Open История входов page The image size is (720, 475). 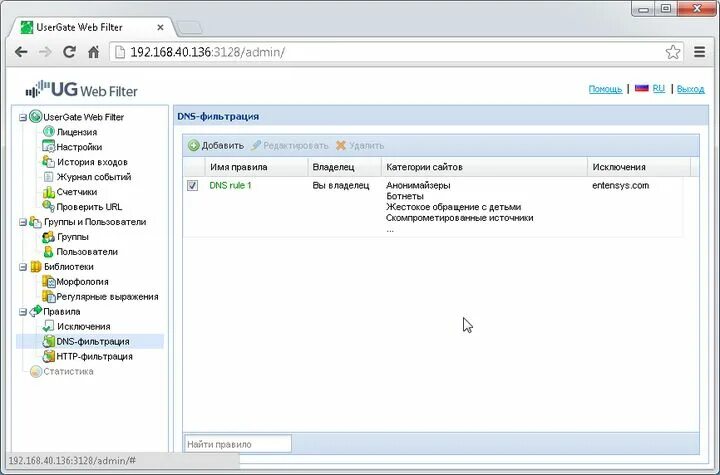click(x=92, y=162)
